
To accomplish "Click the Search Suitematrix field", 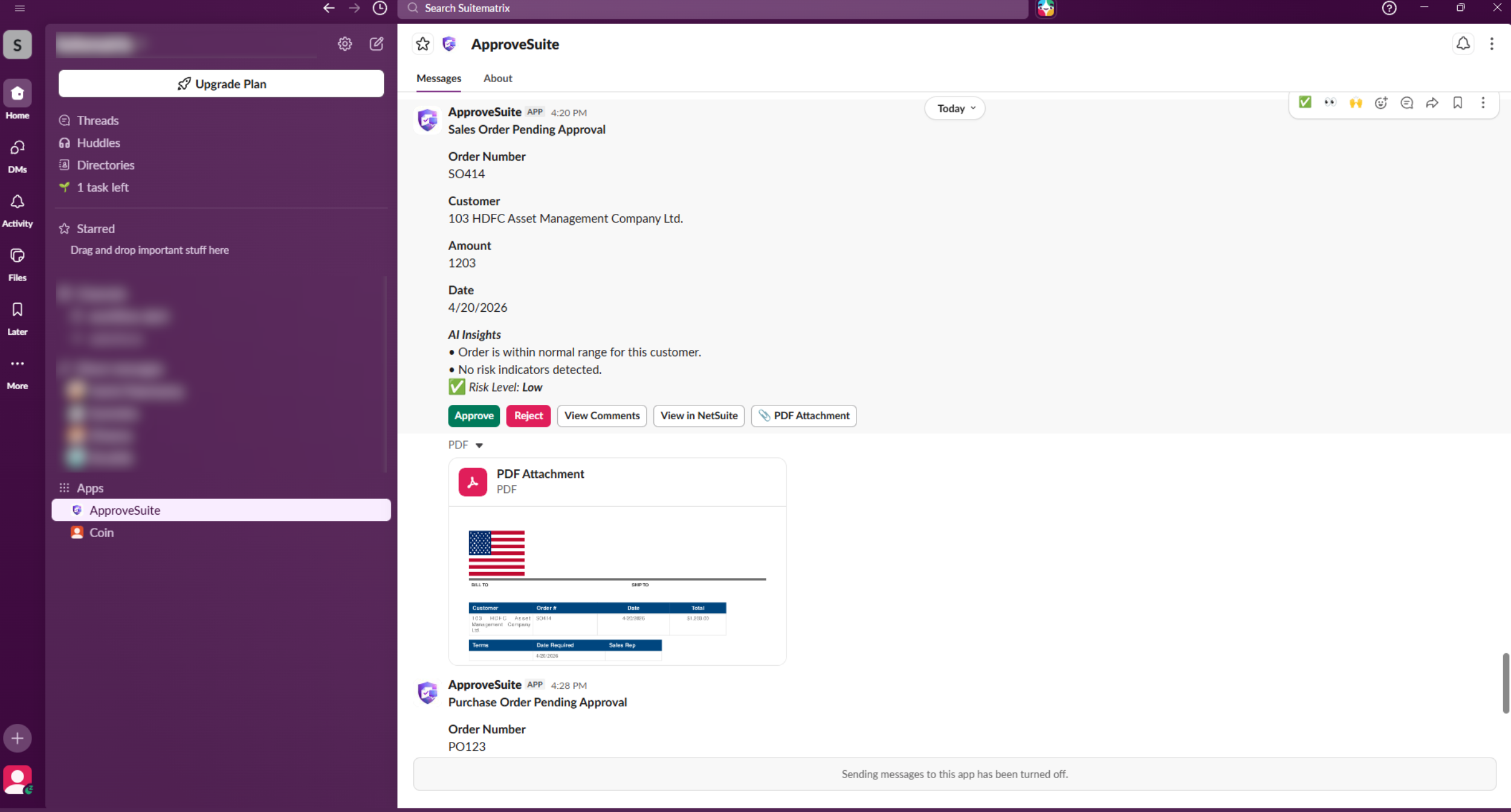I will [713, 8].
